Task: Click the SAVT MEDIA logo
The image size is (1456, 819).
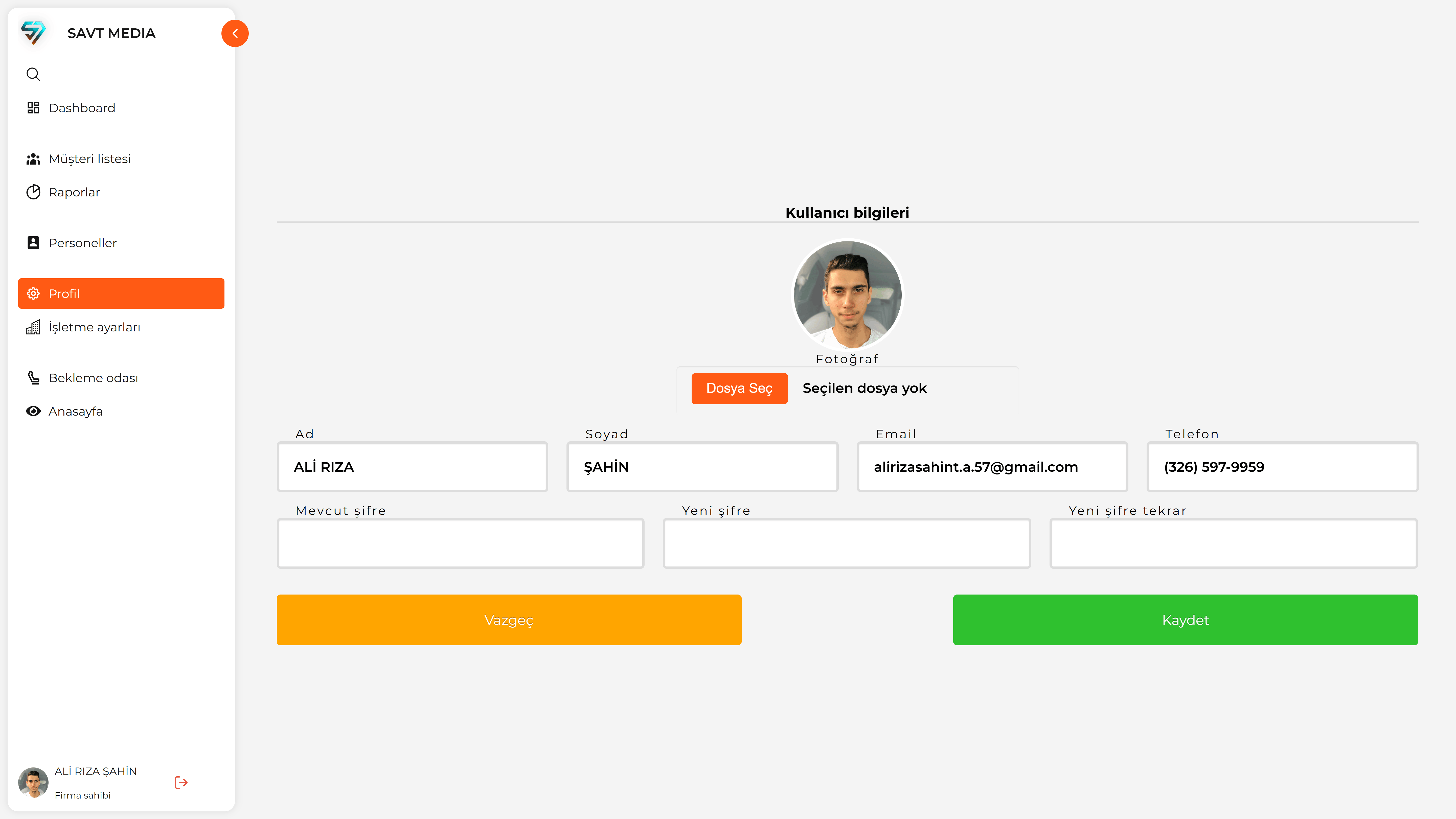Action: point(34,33)
